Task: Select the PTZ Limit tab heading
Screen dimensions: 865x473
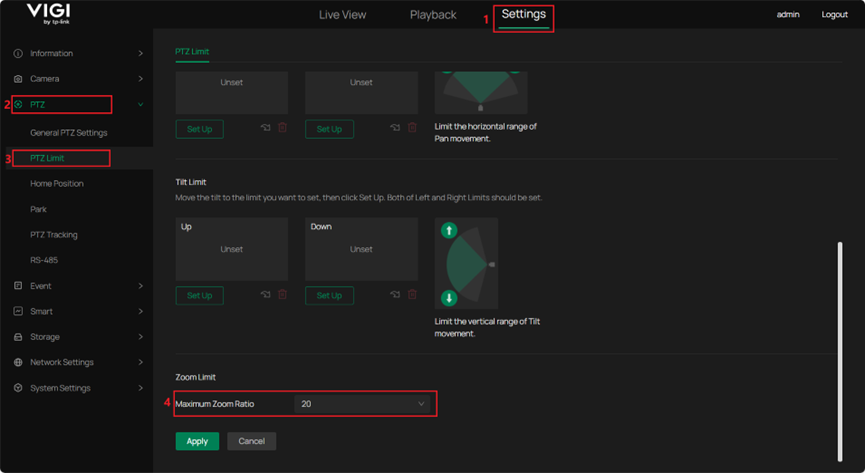Action: coord(192,51)
